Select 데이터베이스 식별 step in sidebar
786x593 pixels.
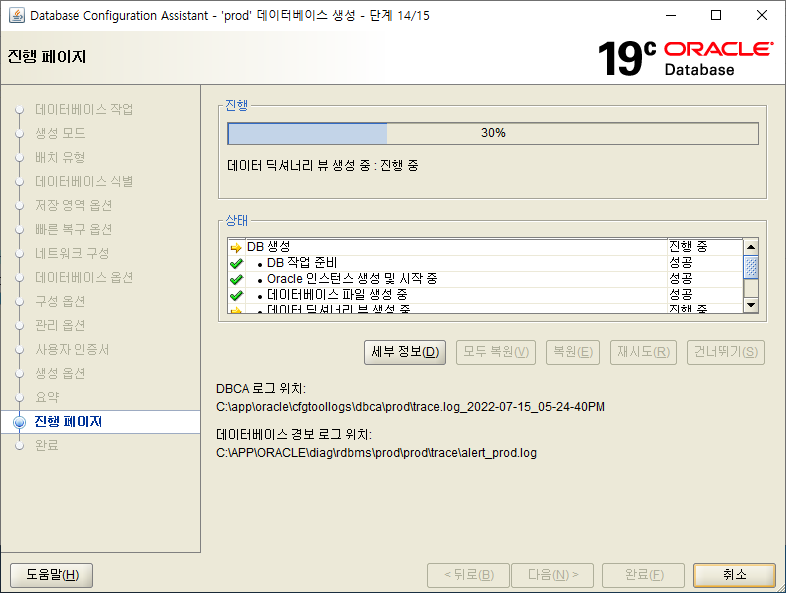(x=84, y=181)
